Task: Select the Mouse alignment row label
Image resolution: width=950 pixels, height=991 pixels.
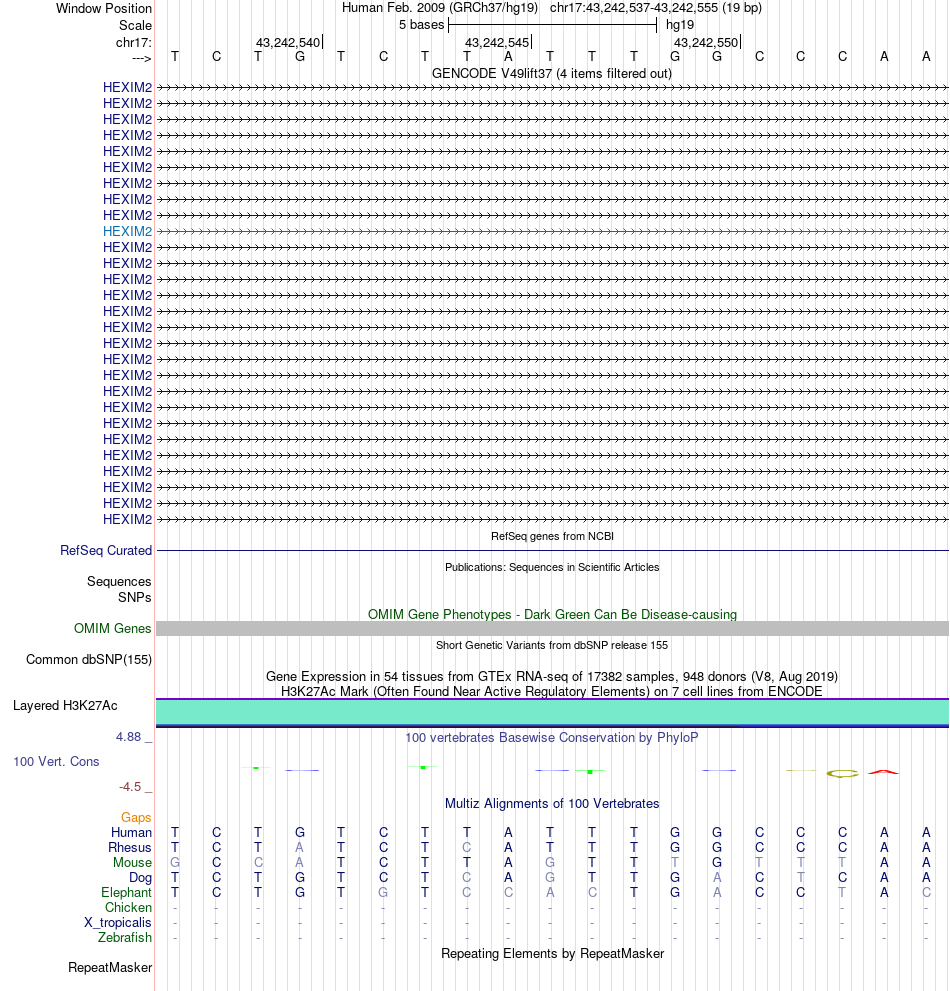Action: pyautogui.click(x=133, y=863)
